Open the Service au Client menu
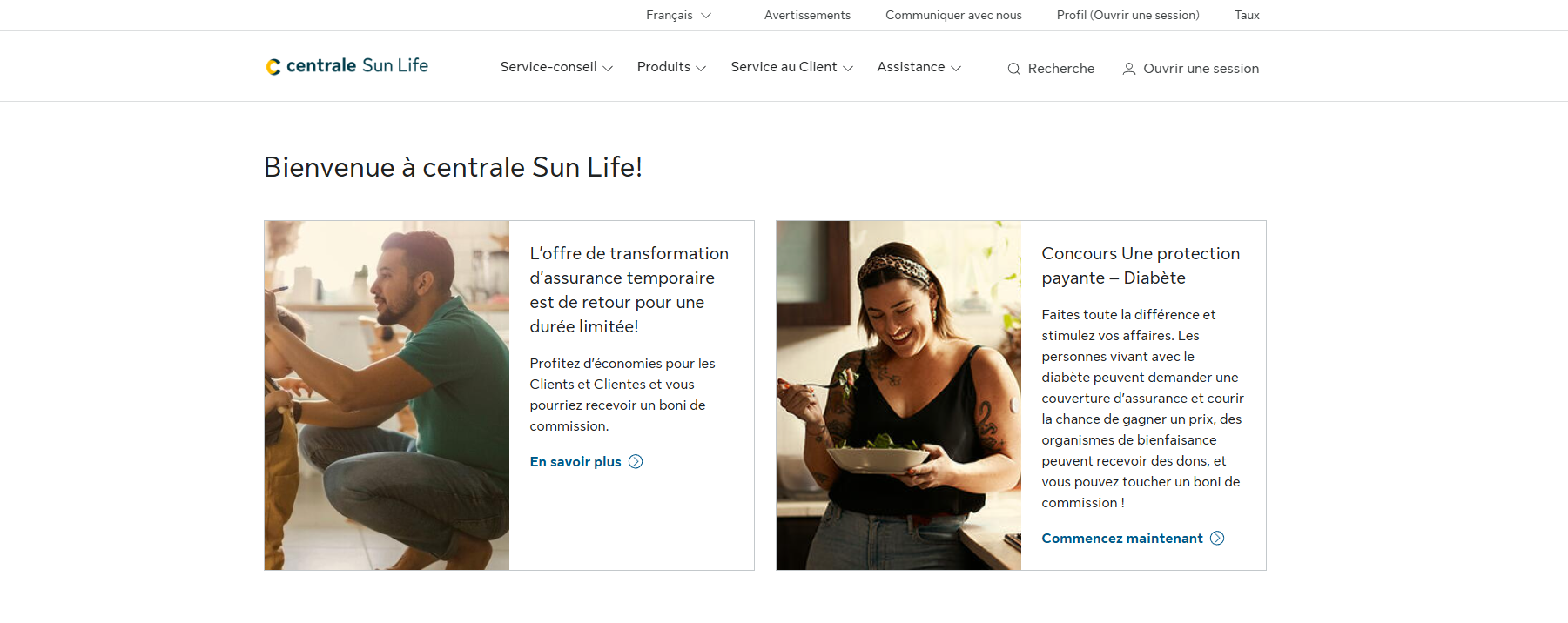This screenshot has width=1568, height=623. pos(791,67)
